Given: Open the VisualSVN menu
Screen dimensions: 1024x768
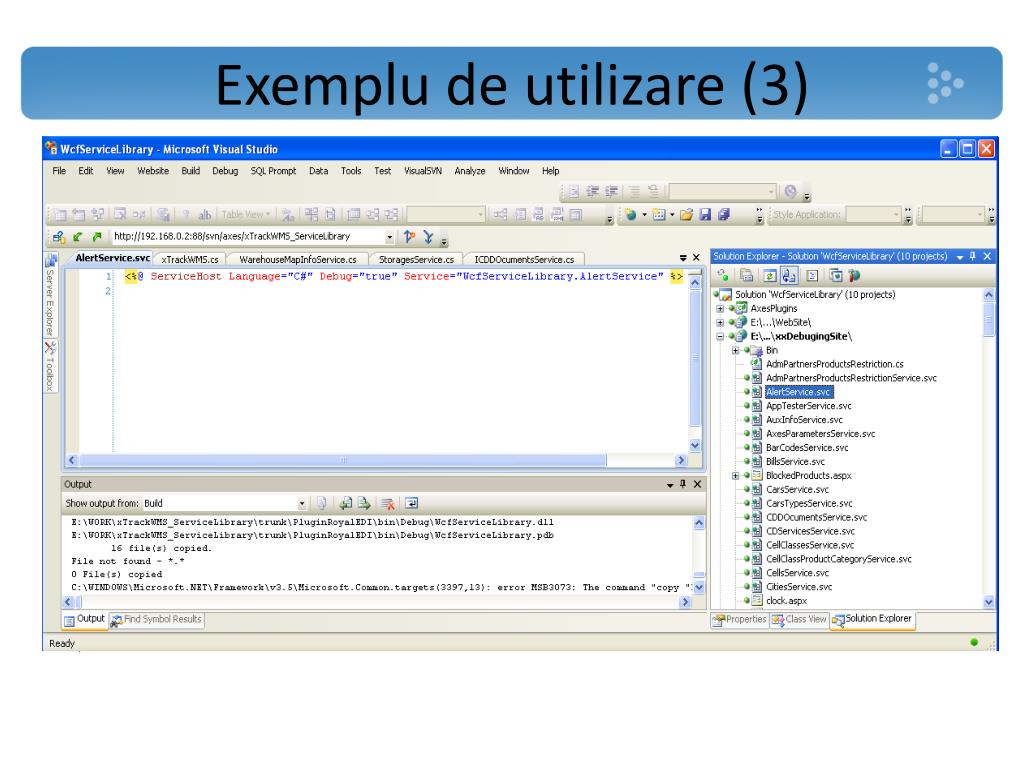Looking at the screenshot, I should click(423, 171).
